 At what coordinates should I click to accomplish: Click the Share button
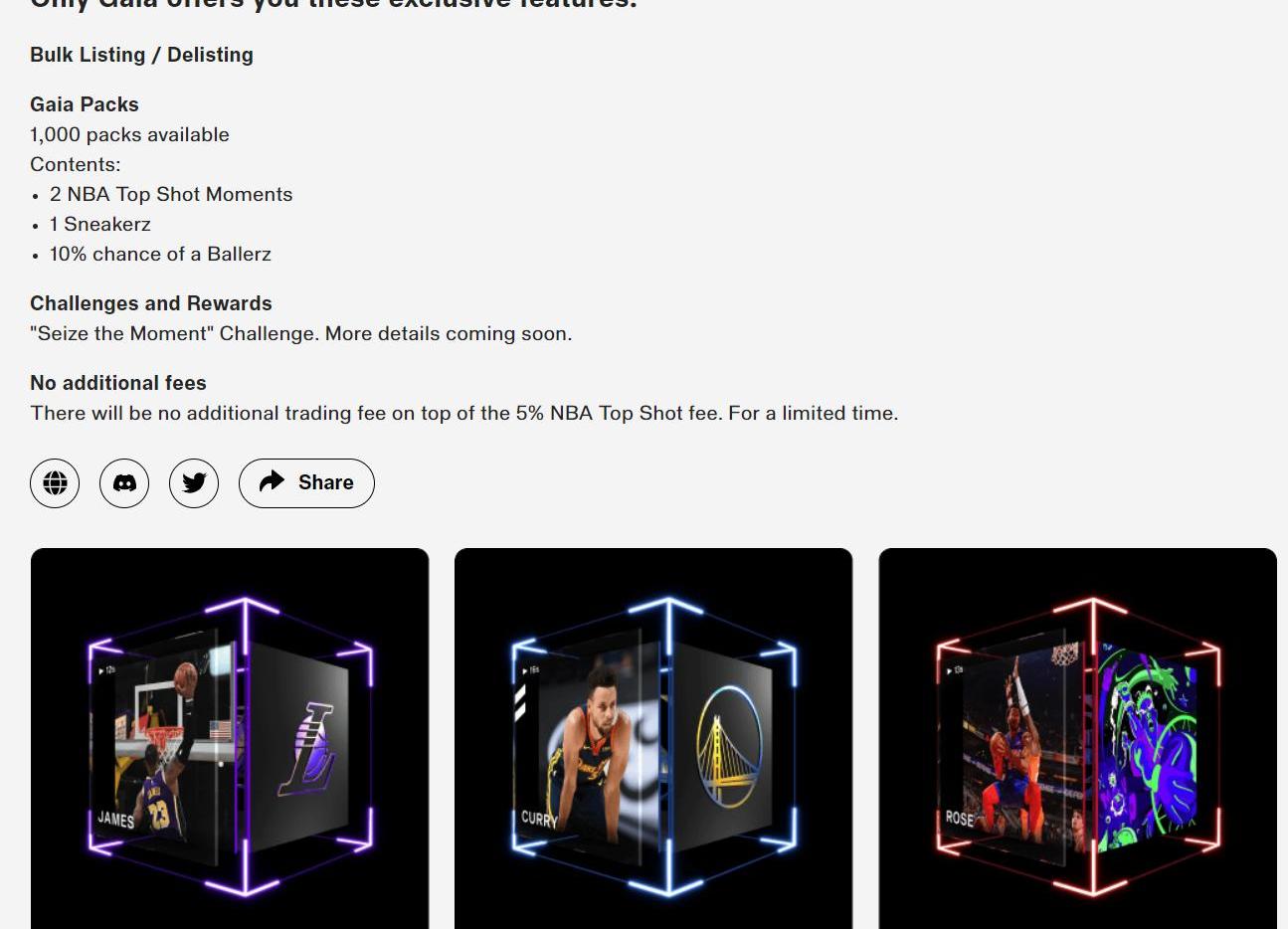click(306, 483)
